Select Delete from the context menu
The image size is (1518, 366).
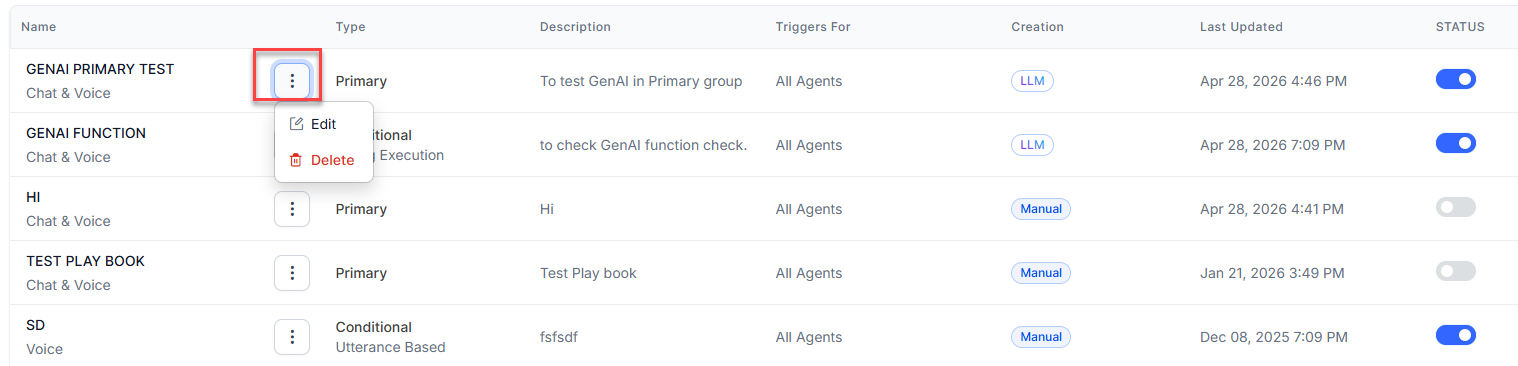[324, 160]
